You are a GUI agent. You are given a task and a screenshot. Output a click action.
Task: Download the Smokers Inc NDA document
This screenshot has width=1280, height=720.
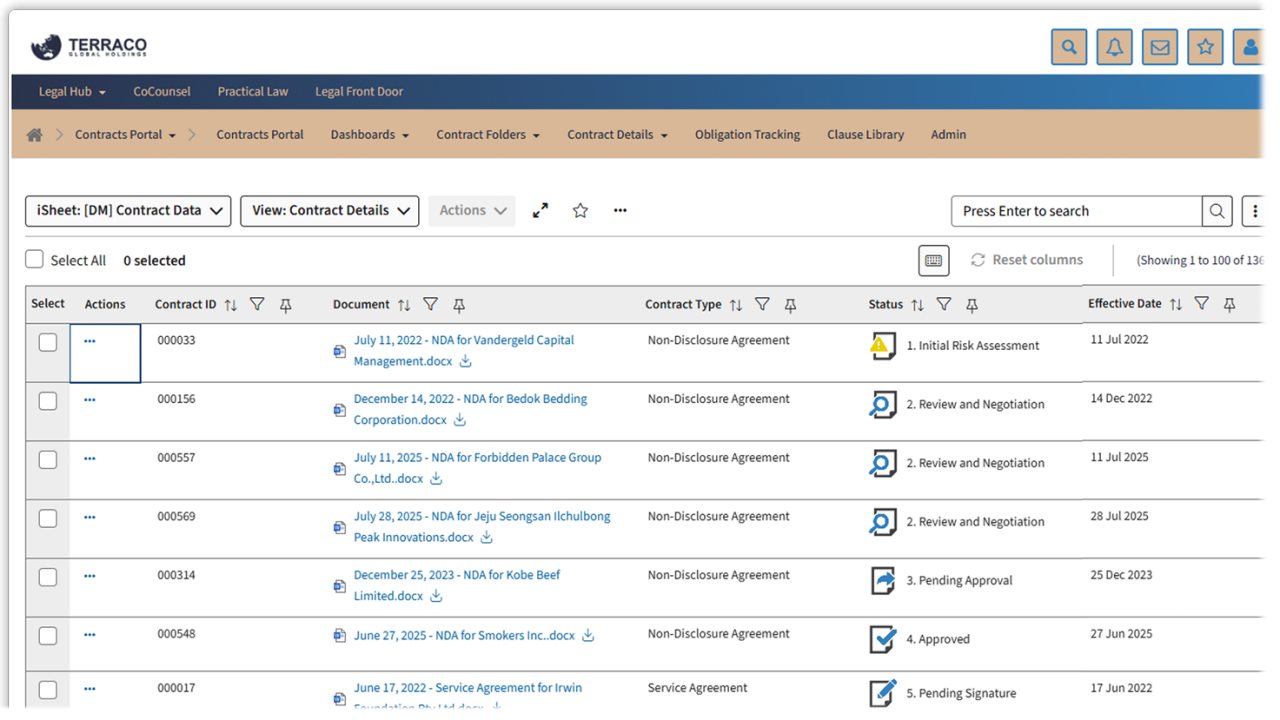[588, 636]
